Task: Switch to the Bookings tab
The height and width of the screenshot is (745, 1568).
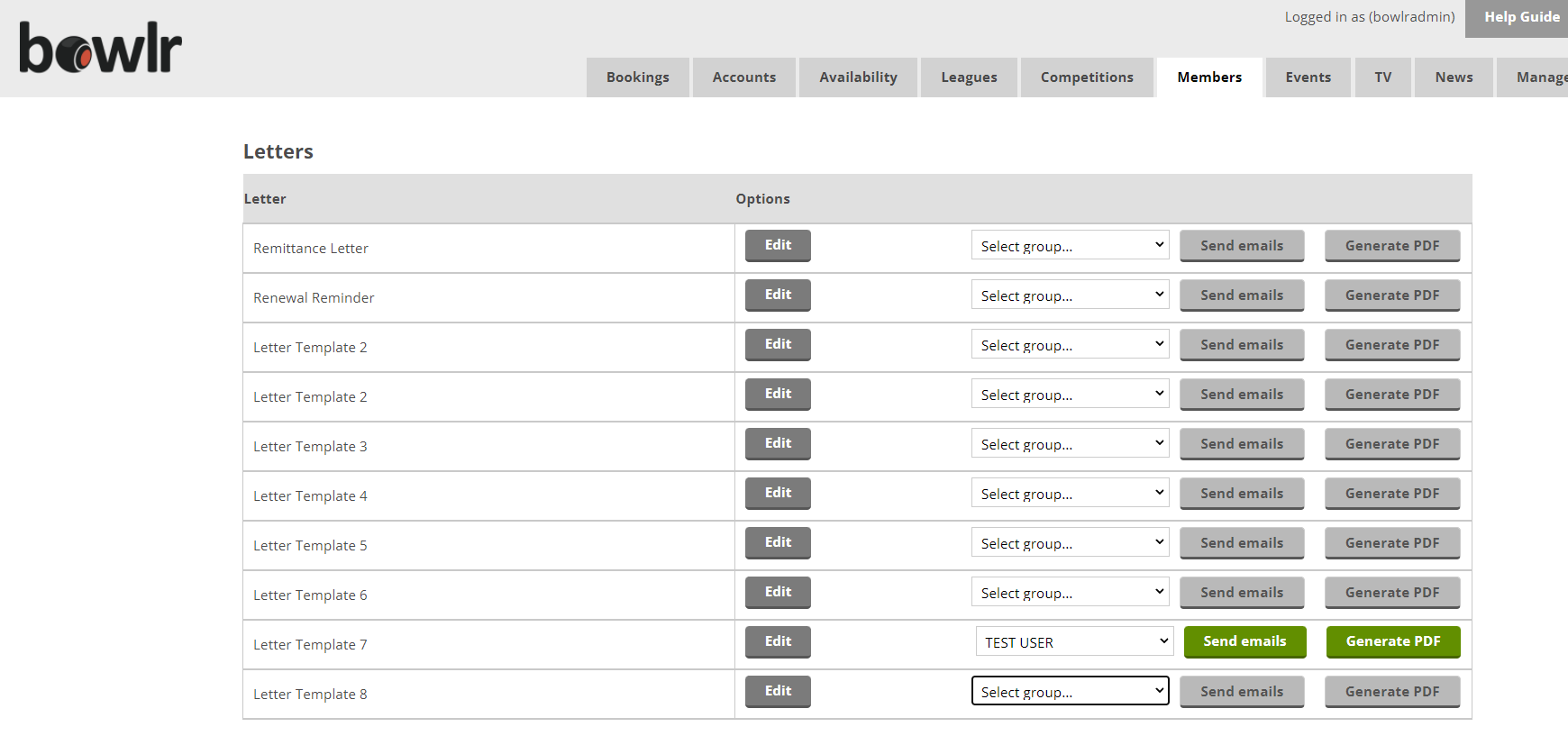Action: (637, 77)
